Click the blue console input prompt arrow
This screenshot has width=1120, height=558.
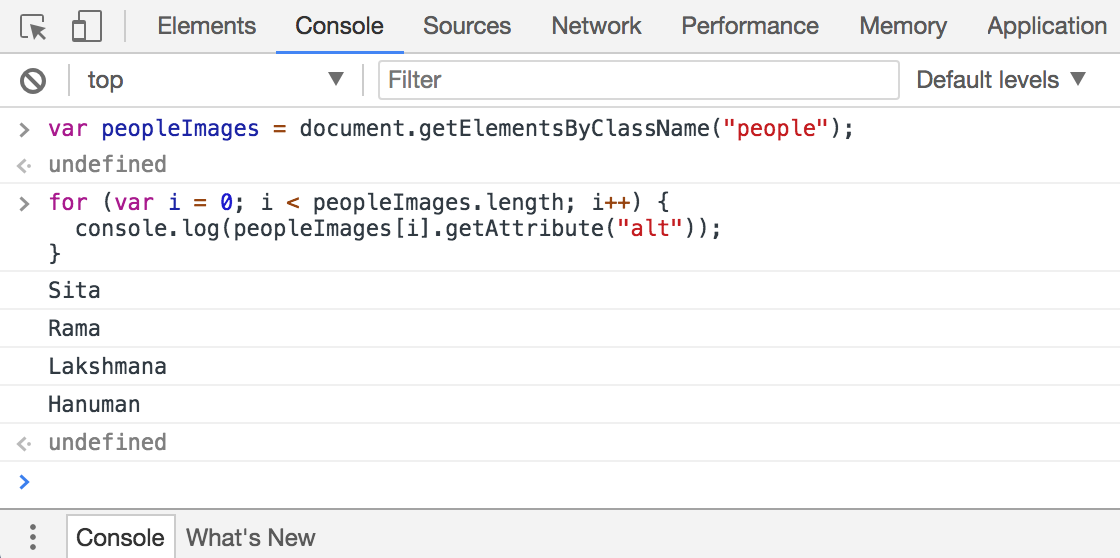tap(25, 482)
